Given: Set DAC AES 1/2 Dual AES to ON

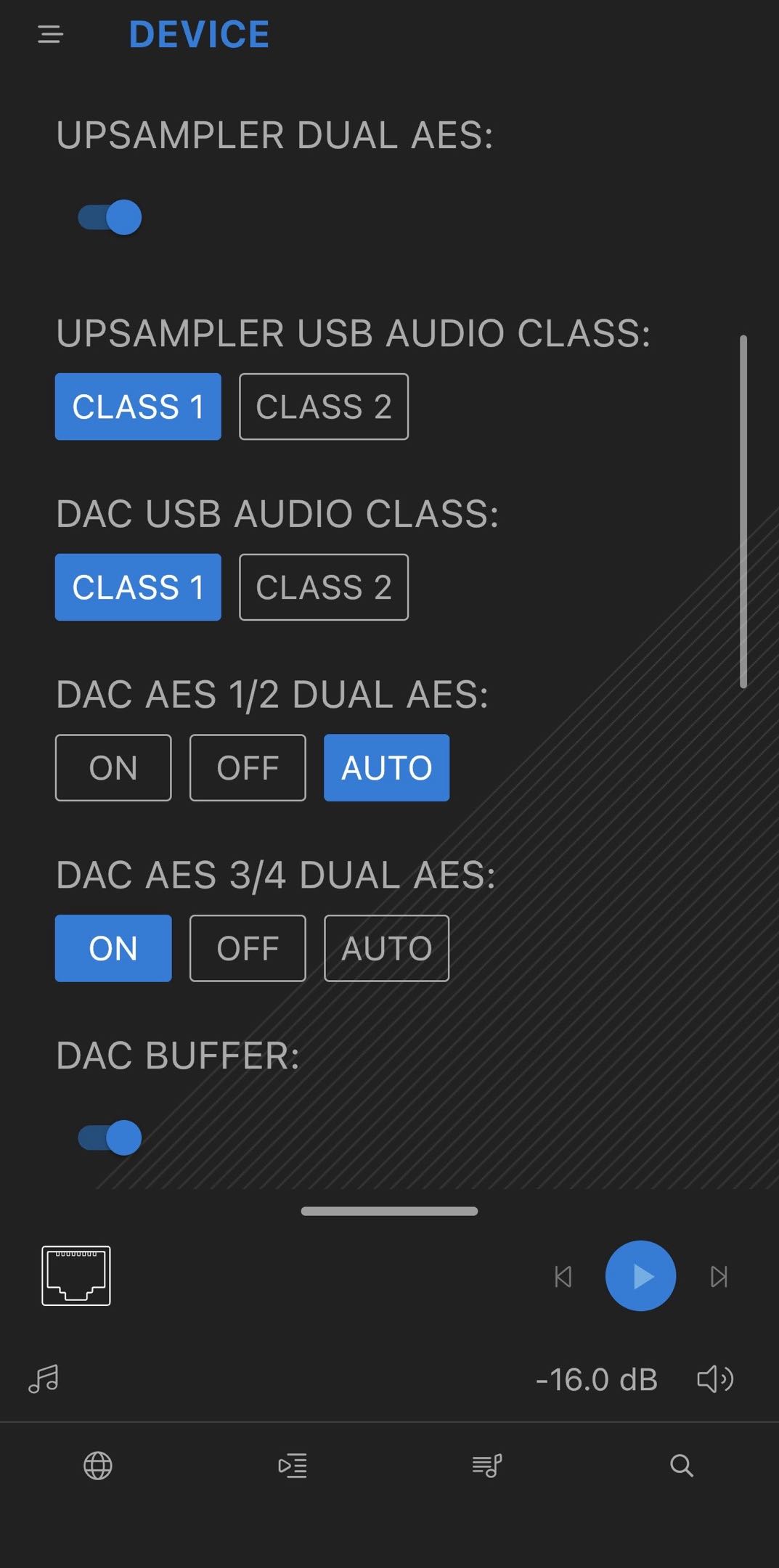Looking at the screenshot, I should pos(113,768).
